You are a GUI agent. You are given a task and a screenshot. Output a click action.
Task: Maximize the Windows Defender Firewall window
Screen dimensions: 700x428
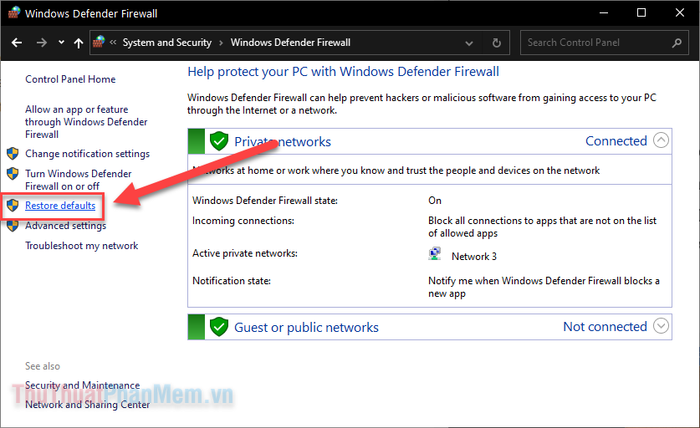(x=642, y=13)
